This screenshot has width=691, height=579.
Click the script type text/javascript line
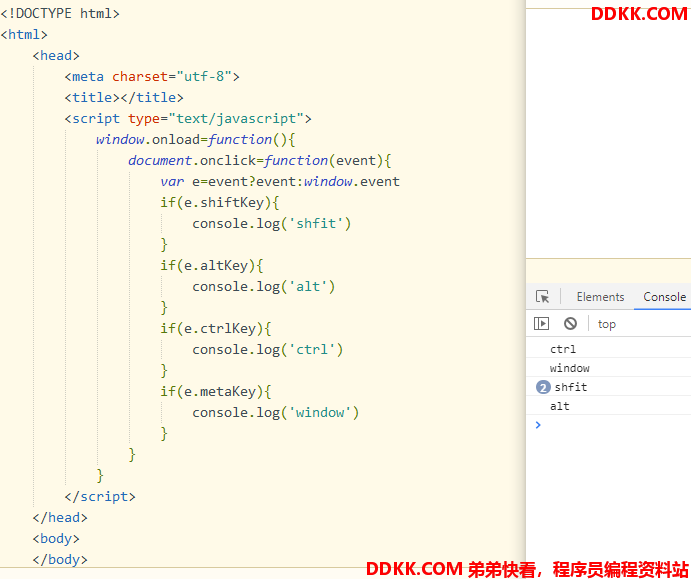click(188, 119)
